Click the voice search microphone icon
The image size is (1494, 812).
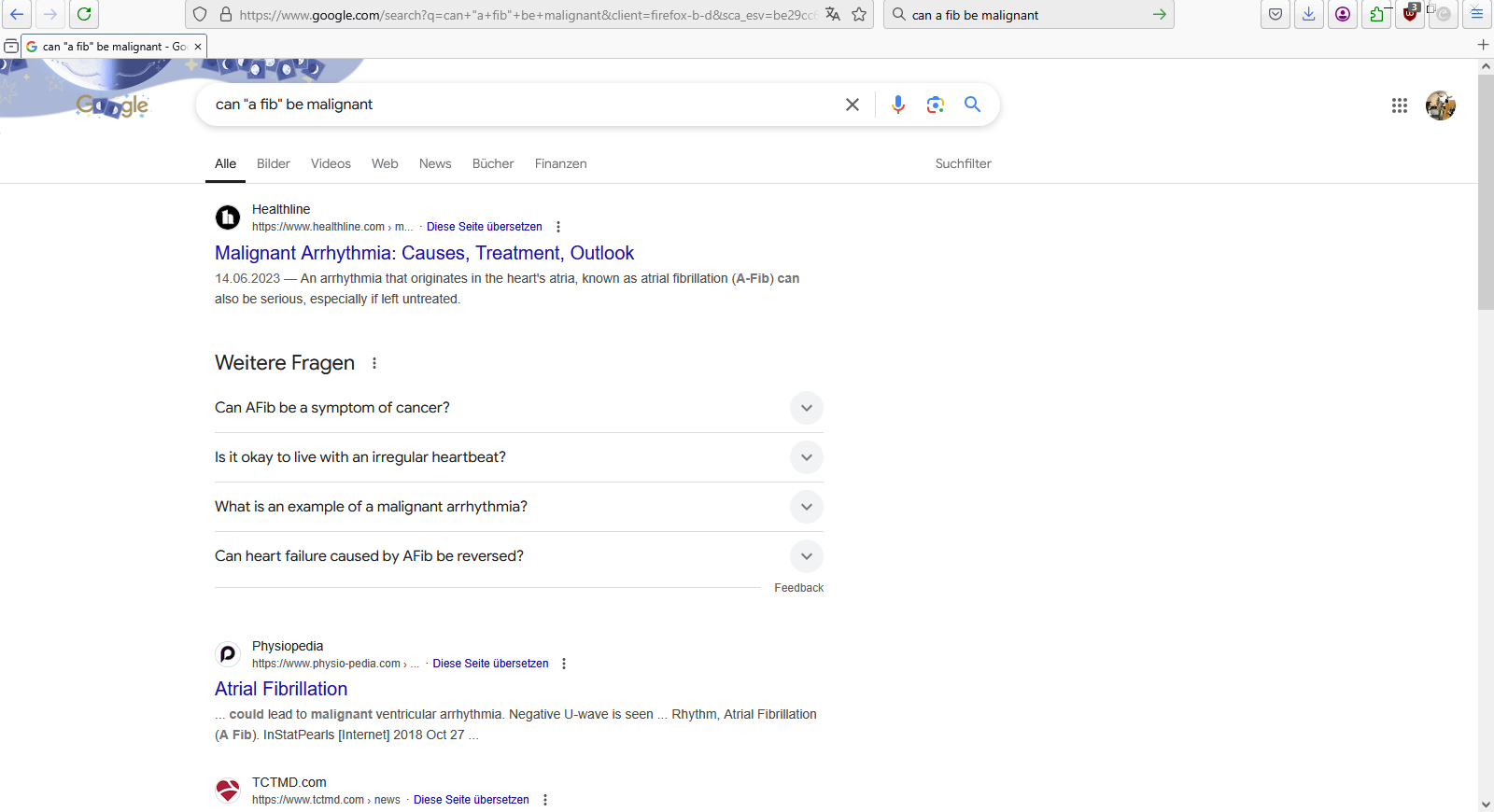897,105
